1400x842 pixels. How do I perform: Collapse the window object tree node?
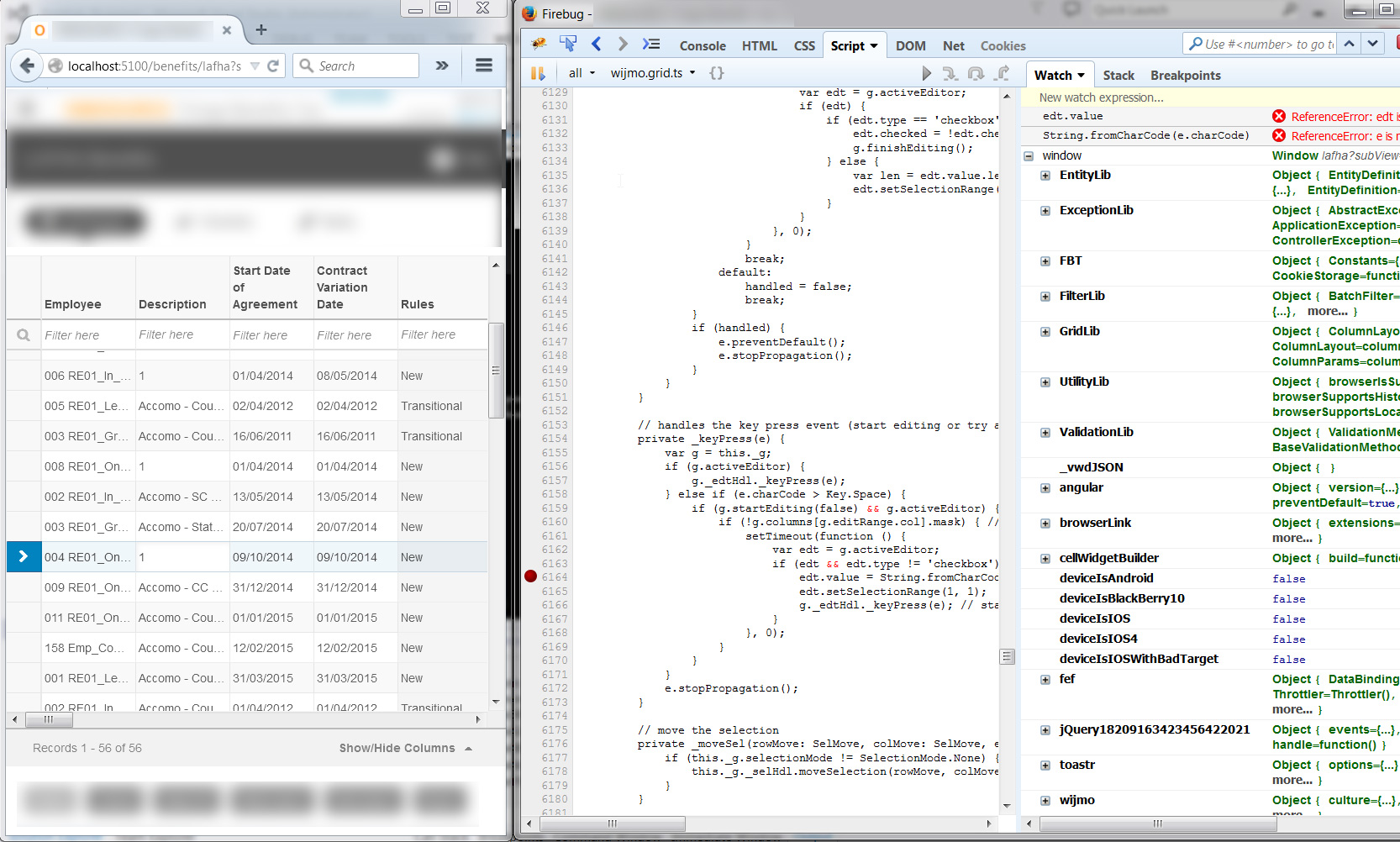tap(1029, 156)
